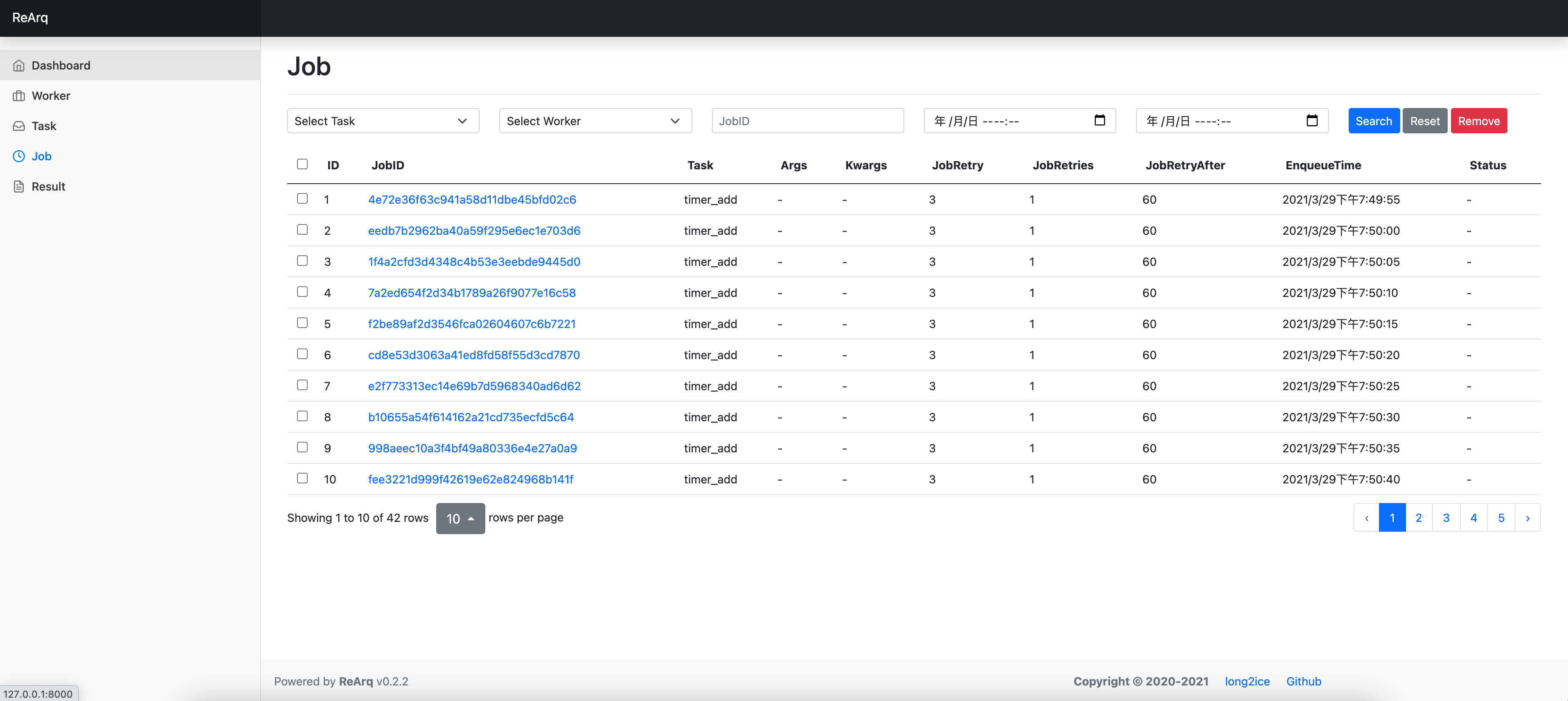Go to previous page arrow
This screenshot has height=701, width=1568.
click(x=1367, y=518)
